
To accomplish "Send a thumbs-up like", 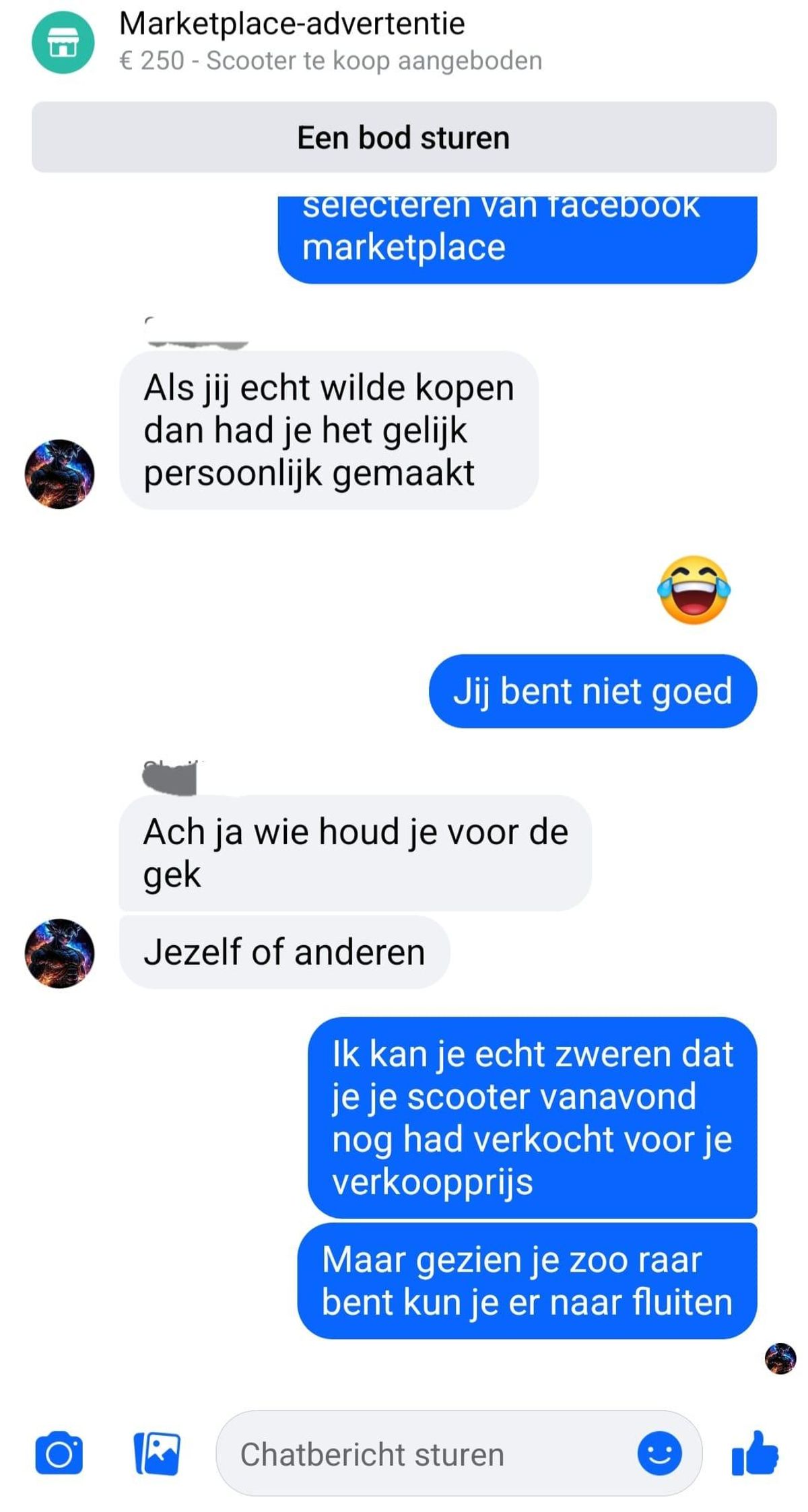I will coord(755,1453).
